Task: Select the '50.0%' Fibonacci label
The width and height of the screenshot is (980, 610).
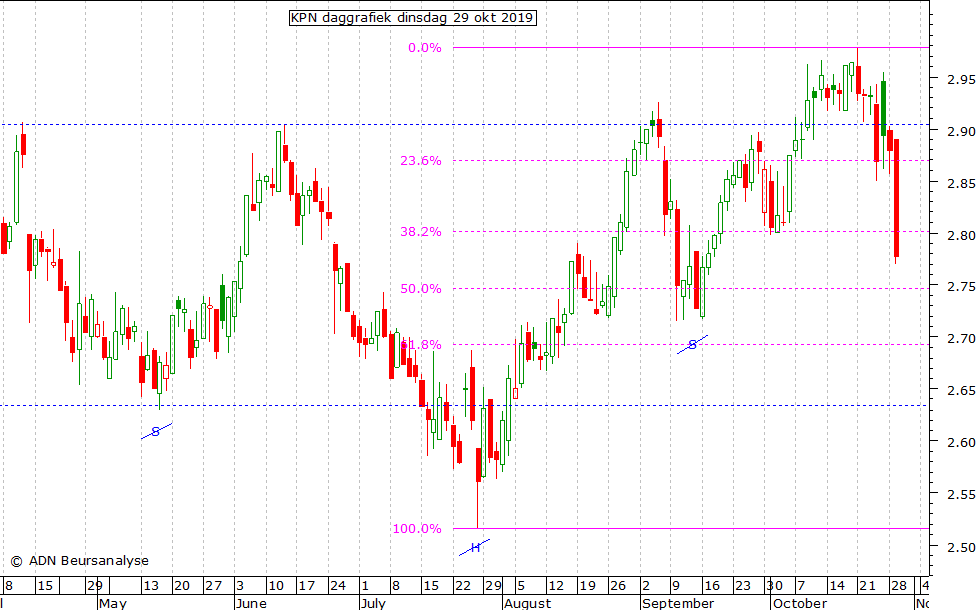Action: click(421, 289)
